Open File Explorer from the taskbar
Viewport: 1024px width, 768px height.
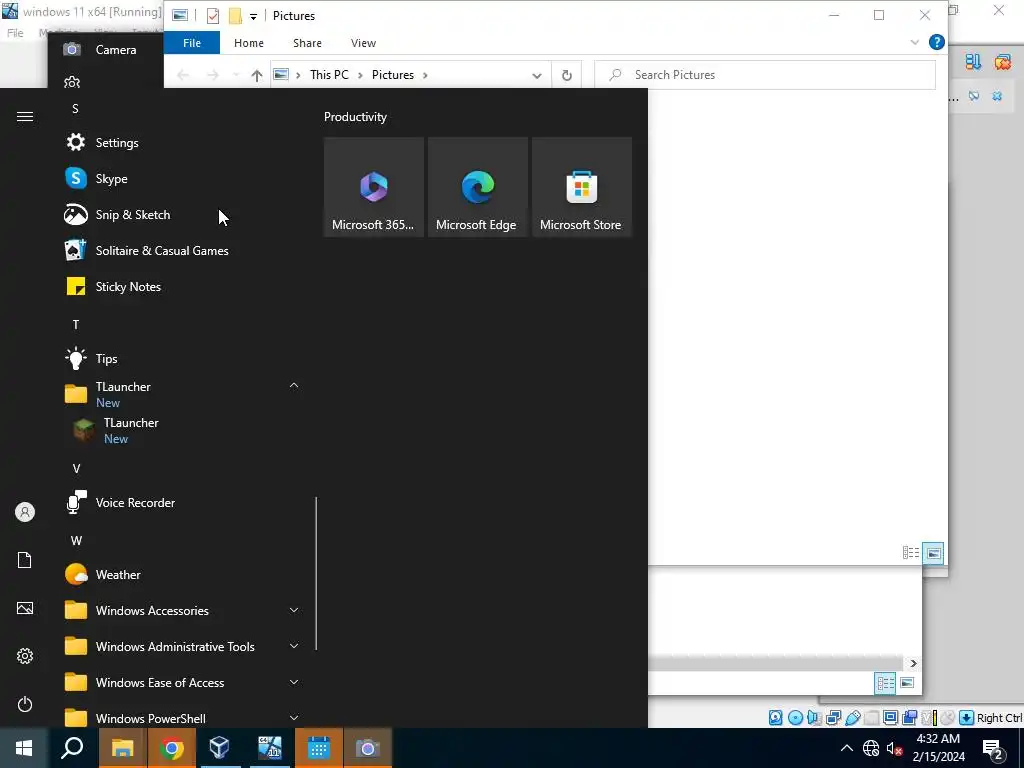122,748
